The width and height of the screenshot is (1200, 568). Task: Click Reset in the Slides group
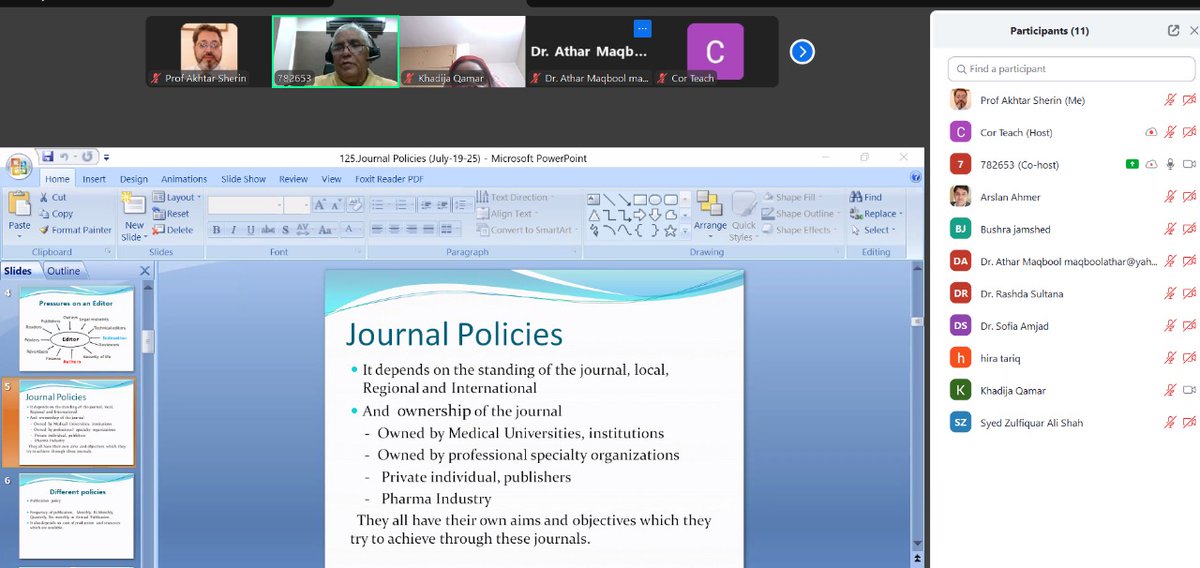pyautogui.click(x=171, y=214)
